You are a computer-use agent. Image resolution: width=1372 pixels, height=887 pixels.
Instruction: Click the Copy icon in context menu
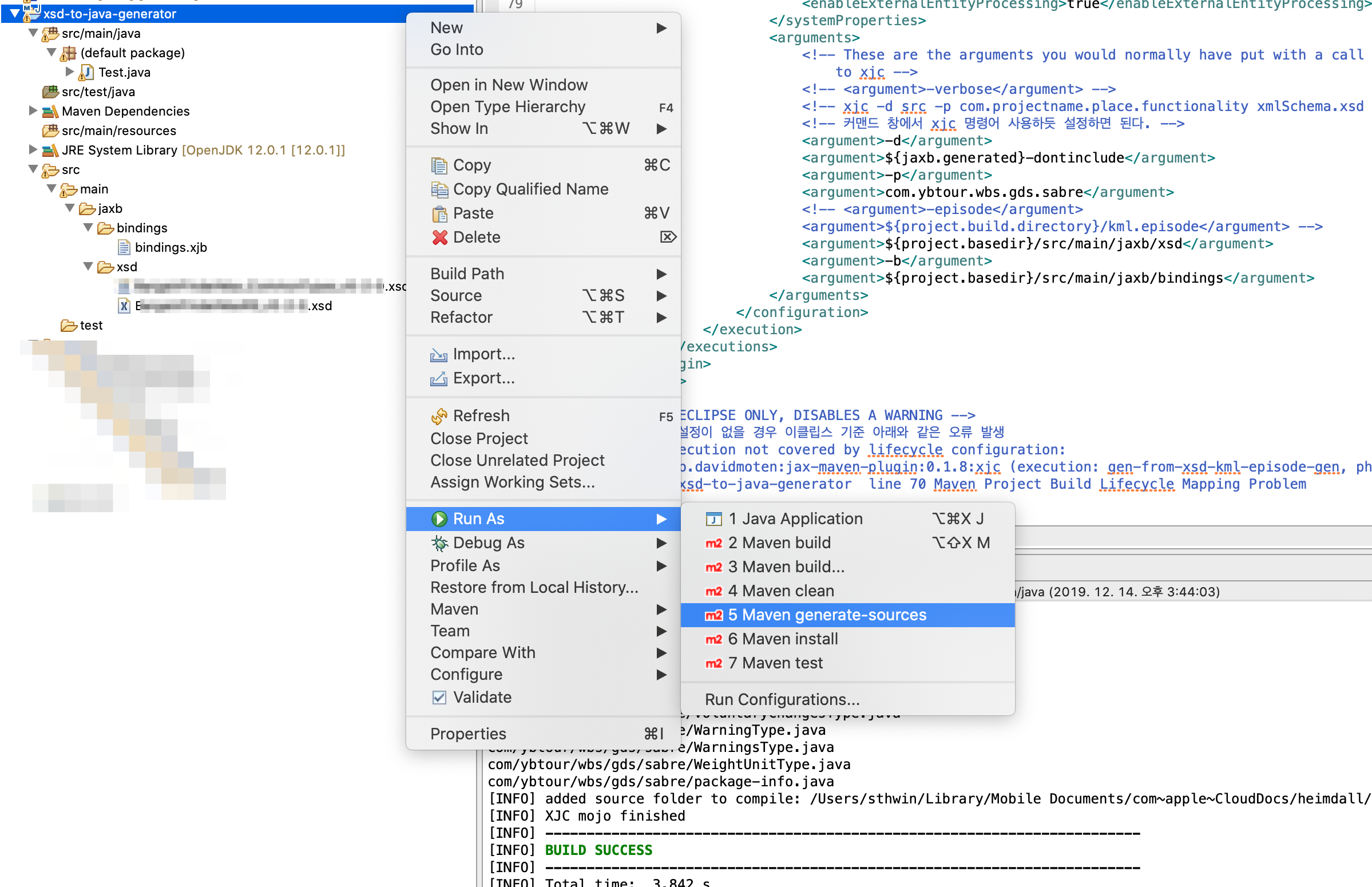[x=439, y=165]
